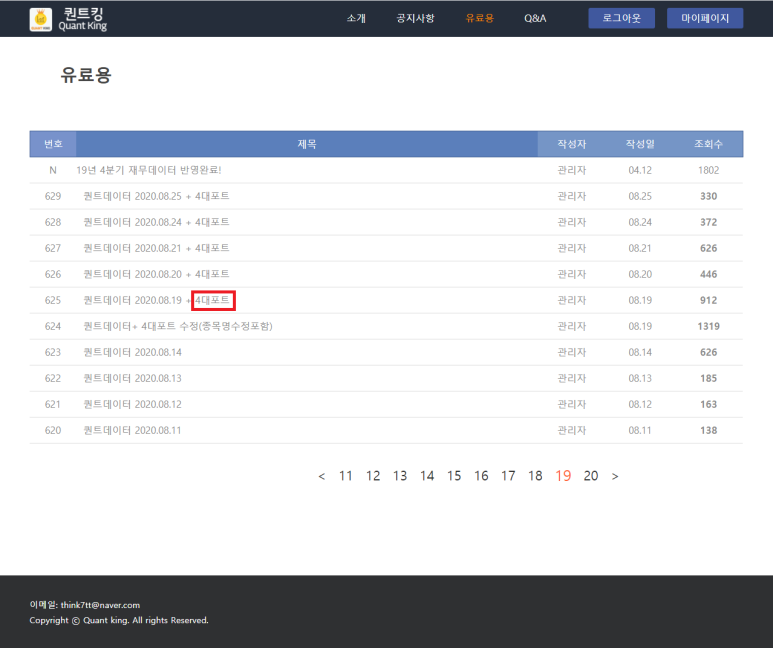This screenshot has width=773, height=648.
Task: Click post number 629
Action: (x=53, y=196)
